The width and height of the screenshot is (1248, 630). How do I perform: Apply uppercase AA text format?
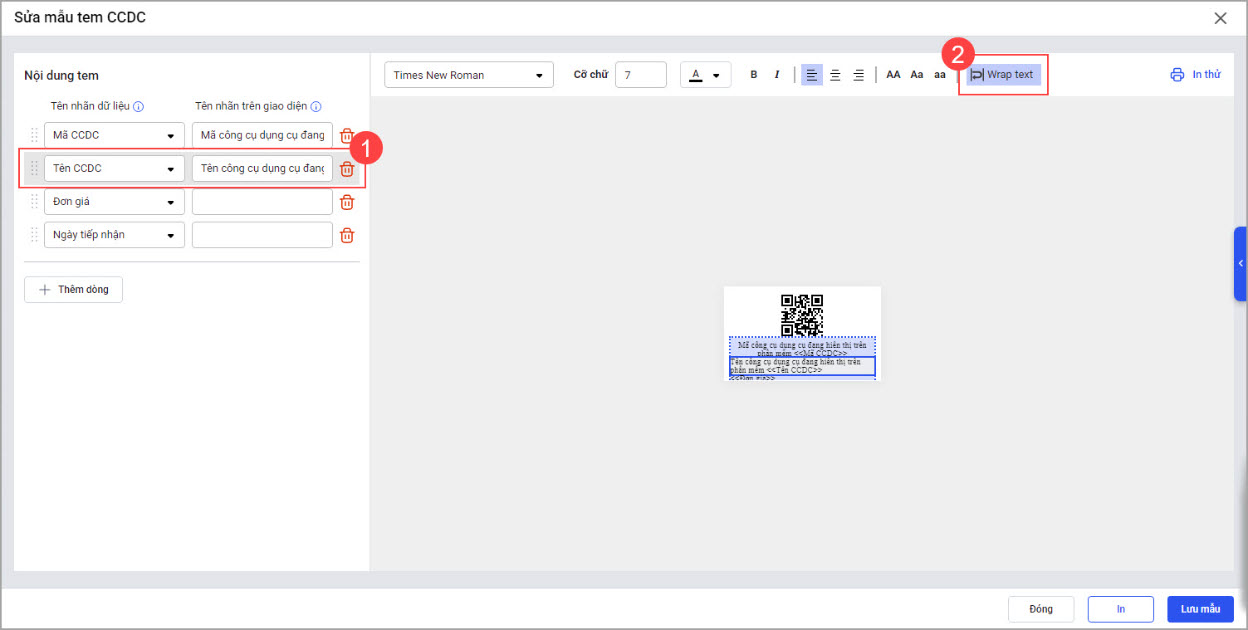click(893, 75)
